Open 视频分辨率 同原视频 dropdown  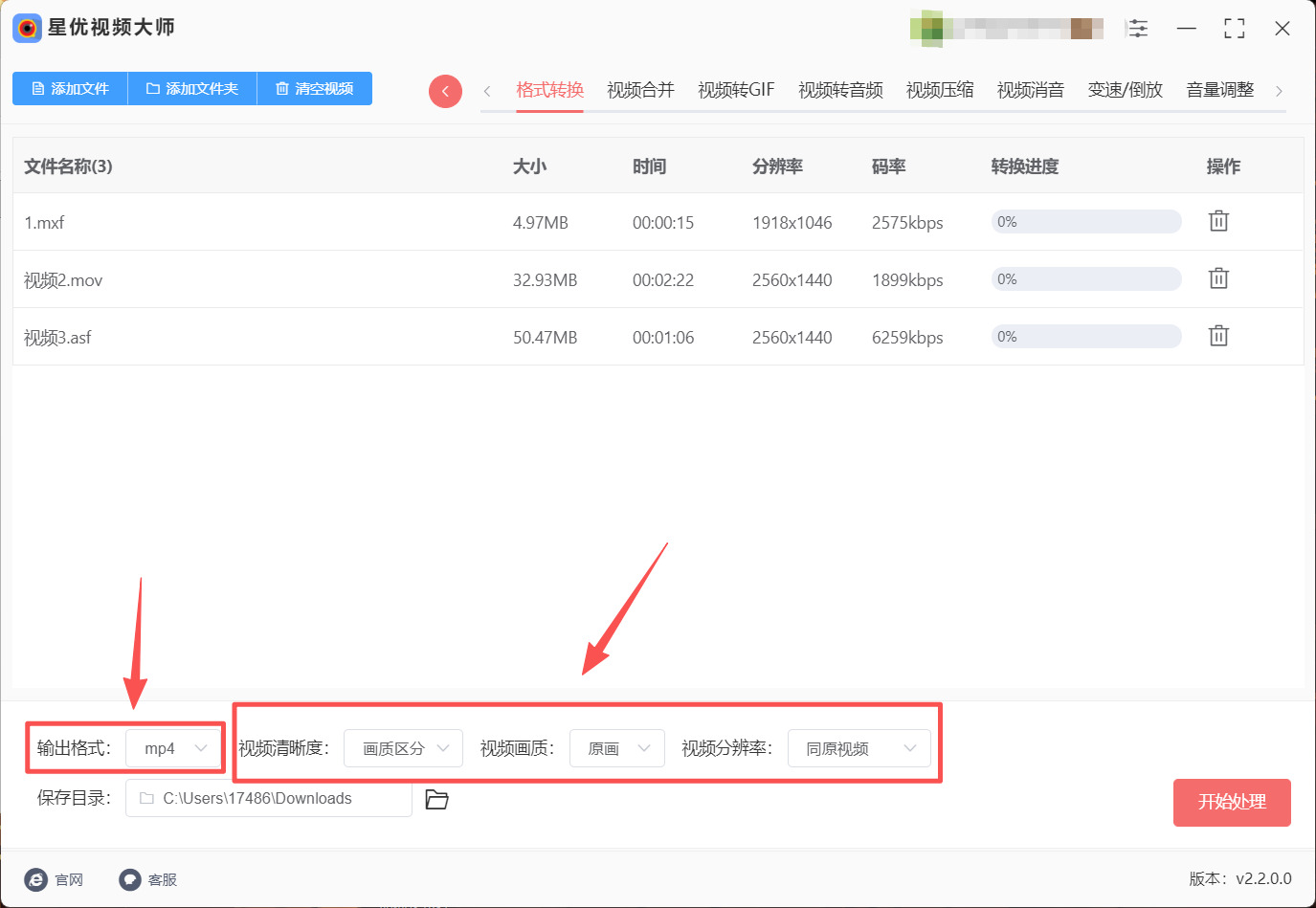[859, 748]
